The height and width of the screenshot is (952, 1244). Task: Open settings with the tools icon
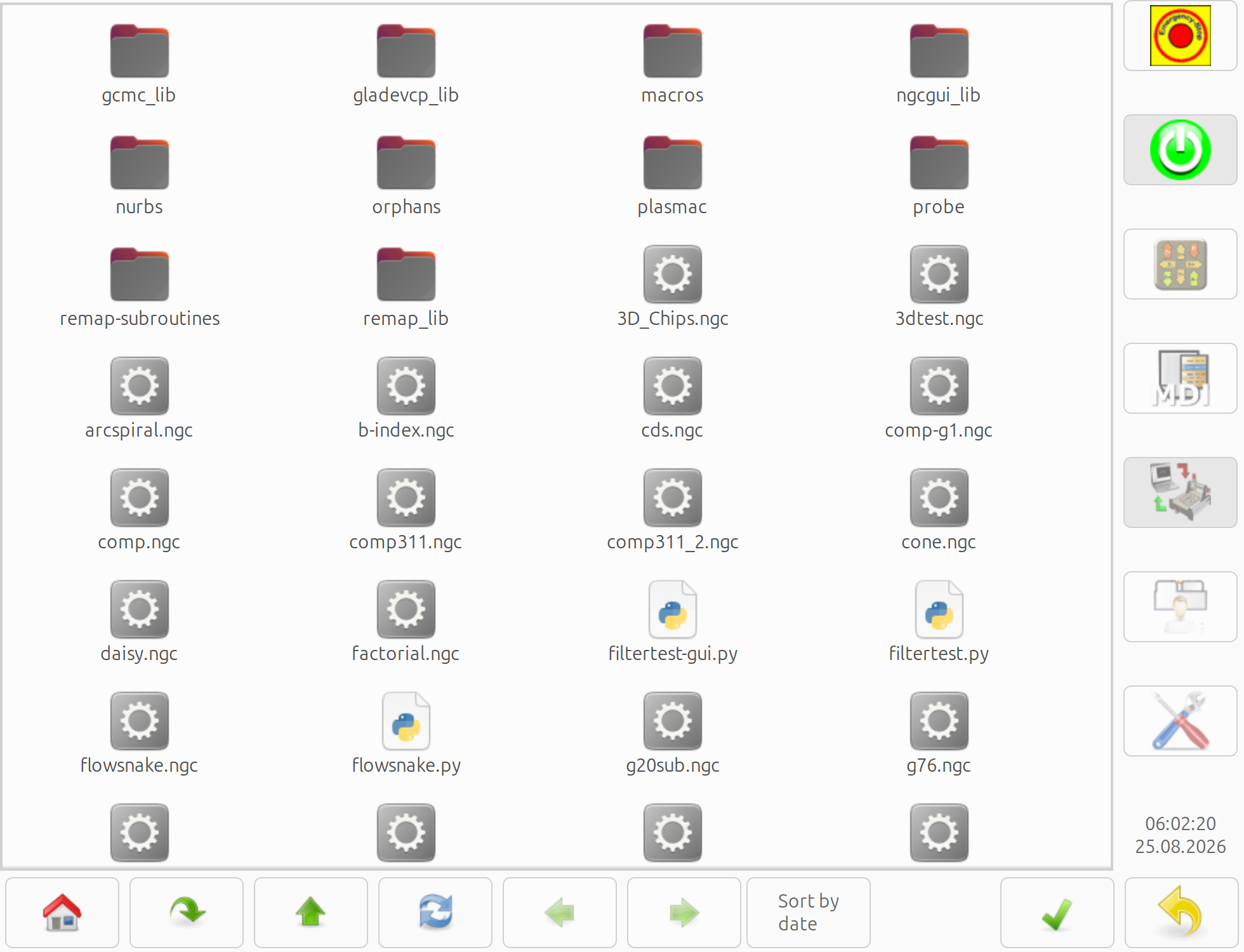pyautogui.click(x=1180, y=721)
